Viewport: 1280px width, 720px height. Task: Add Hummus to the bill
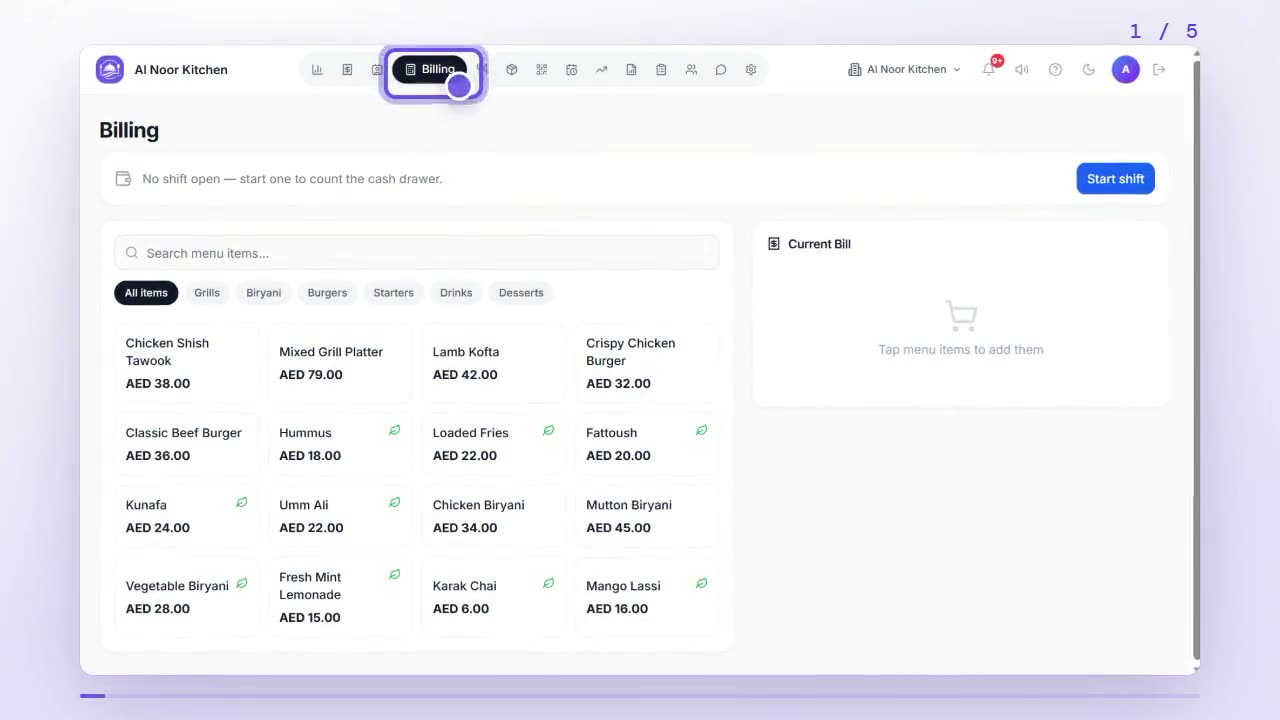pyautogui.click(x=340, y=444)
